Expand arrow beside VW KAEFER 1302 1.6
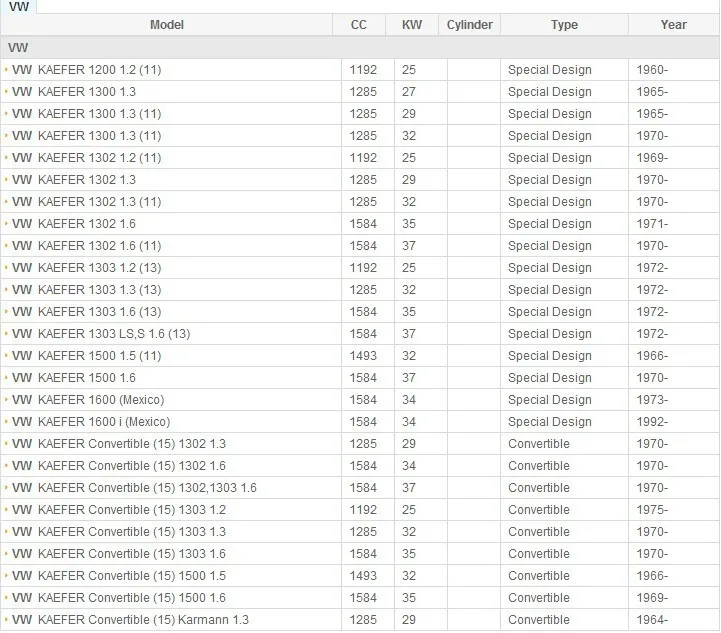Screen dimensions: 721x633 click(6, 223)
